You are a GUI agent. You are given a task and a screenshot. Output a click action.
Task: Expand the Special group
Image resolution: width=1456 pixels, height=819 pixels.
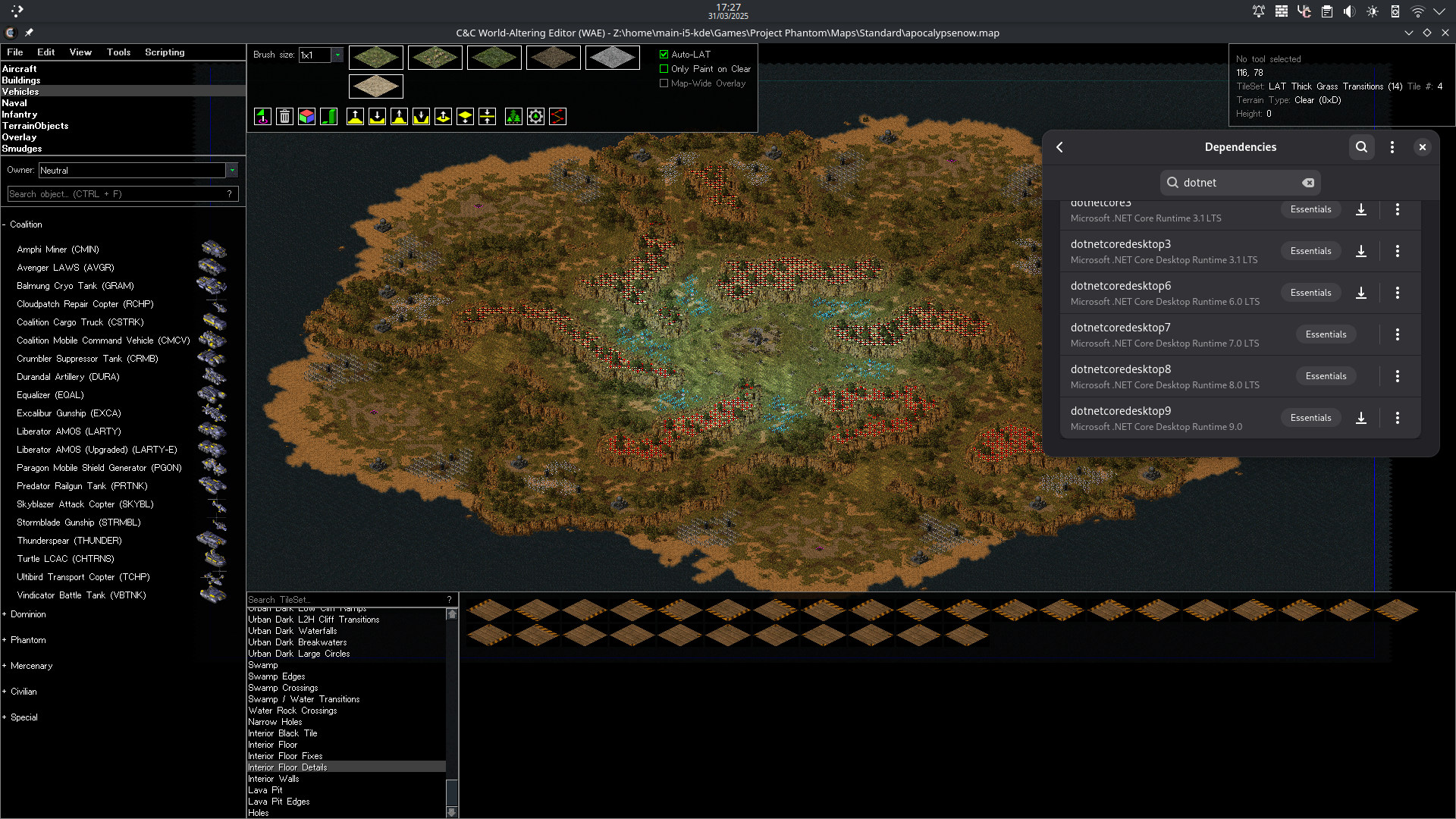pyautogui.click(x=4, y=717)
